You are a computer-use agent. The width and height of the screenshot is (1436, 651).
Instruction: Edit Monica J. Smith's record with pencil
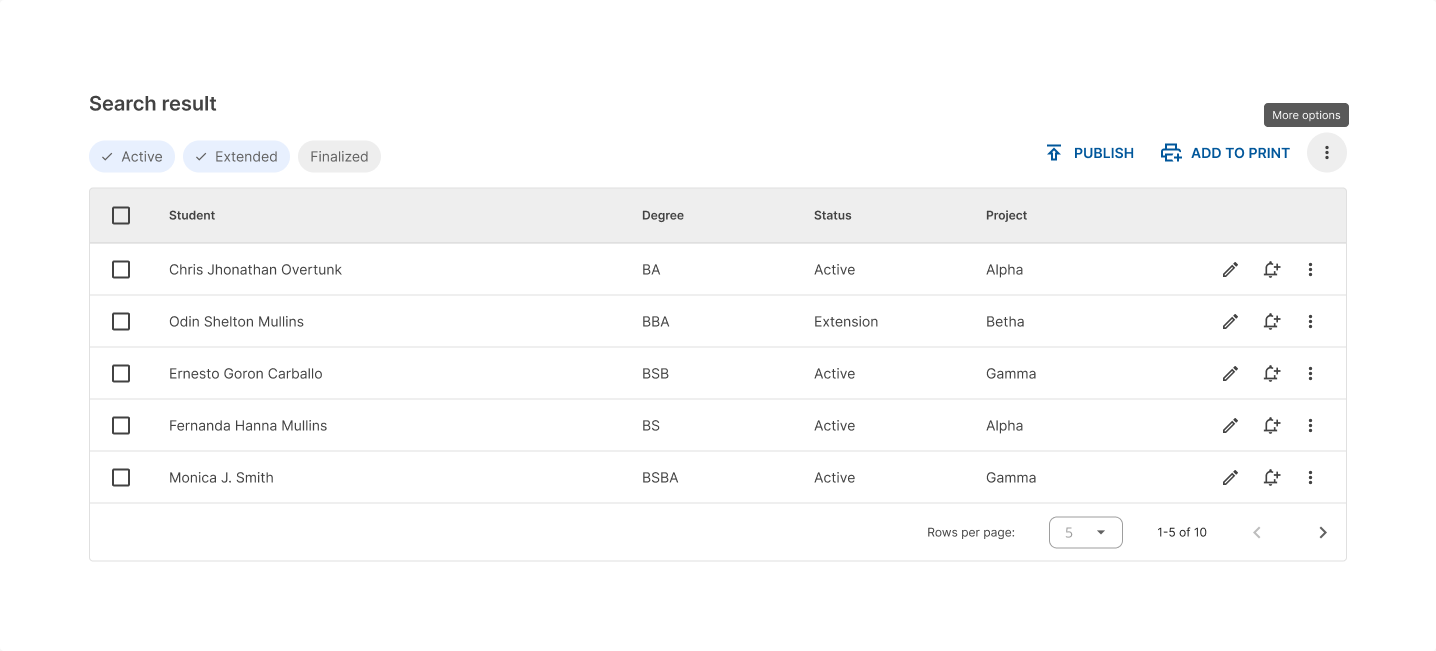pos(1230,477)
